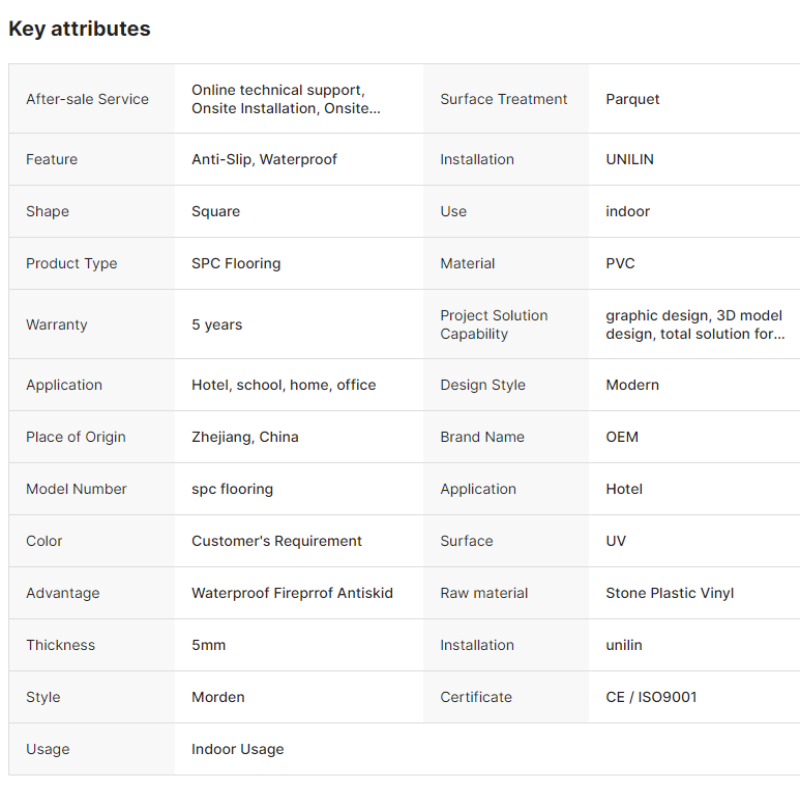The height and width of the screenshot is (800, 800).
Task: Select the "Stone Plastic Vinyl" raw material
Action: click(x=670, y=593)
